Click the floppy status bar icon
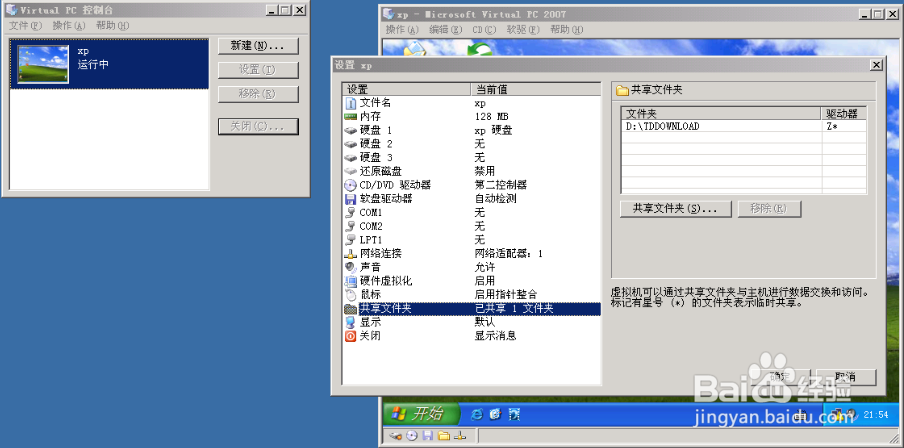 (x=428, y=436)
